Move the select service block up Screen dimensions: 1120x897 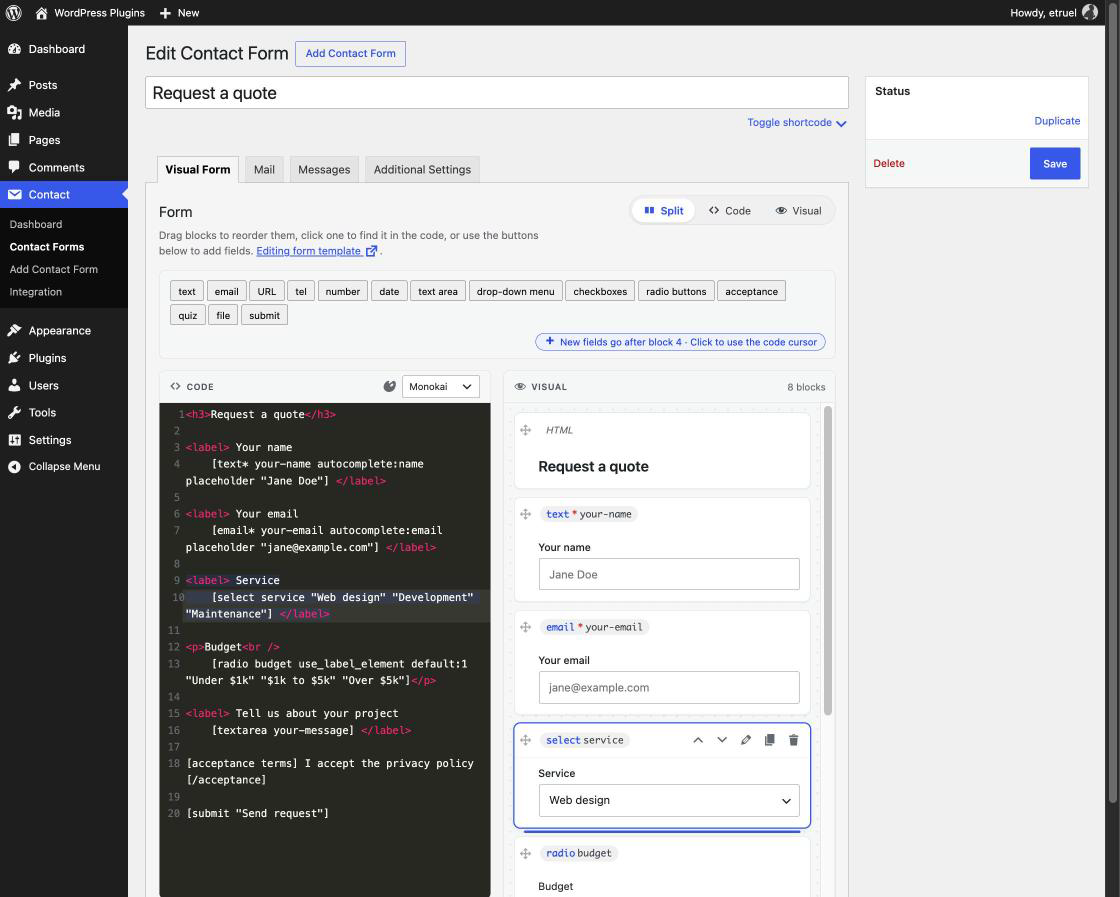click(698, 740)
